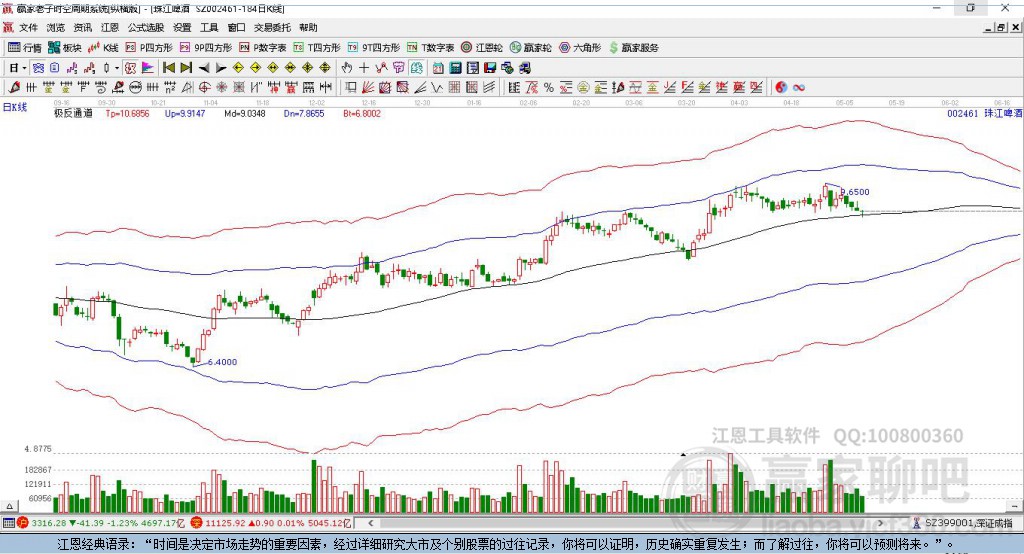Open the calendar icon
Viewport: 1024px width, 554px height.
click(438, 68)
